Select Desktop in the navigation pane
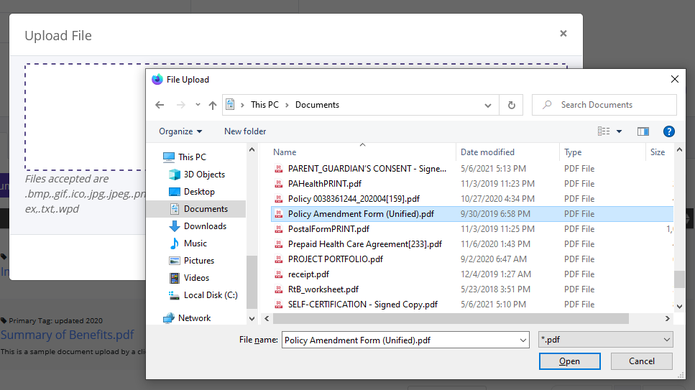 [192, 192]
